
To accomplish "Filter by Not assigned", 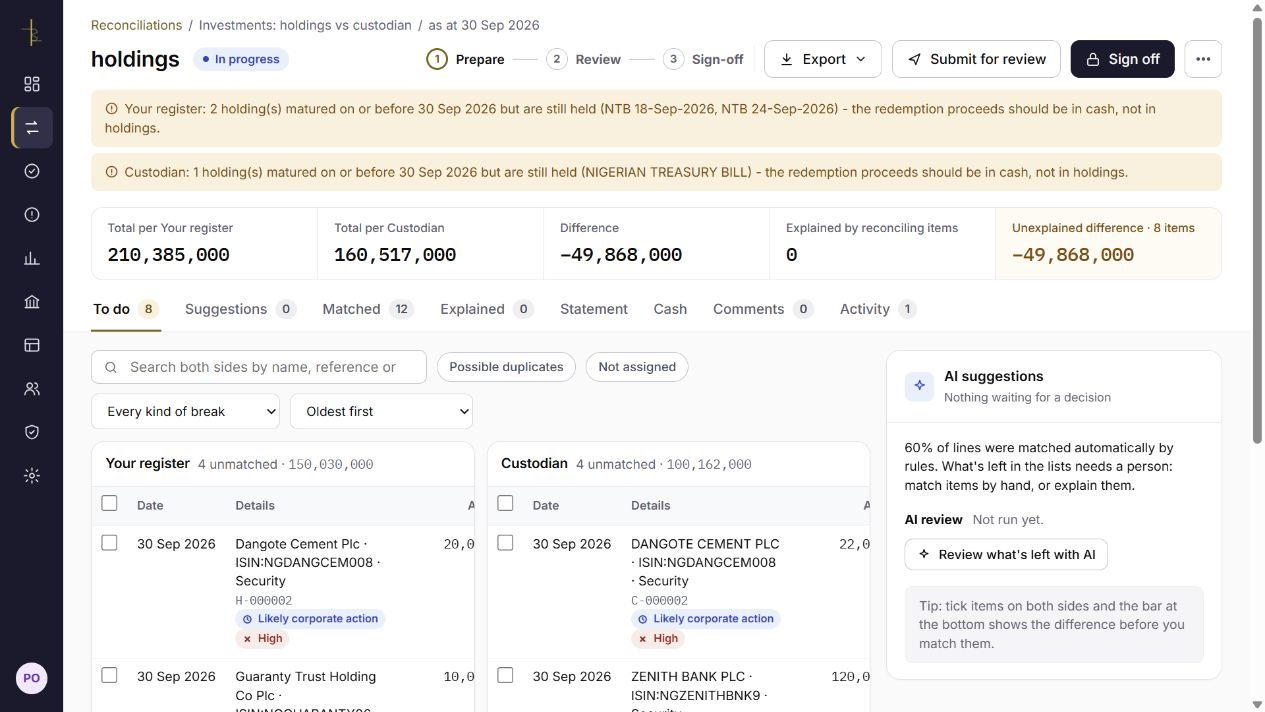I will [637, 367].
